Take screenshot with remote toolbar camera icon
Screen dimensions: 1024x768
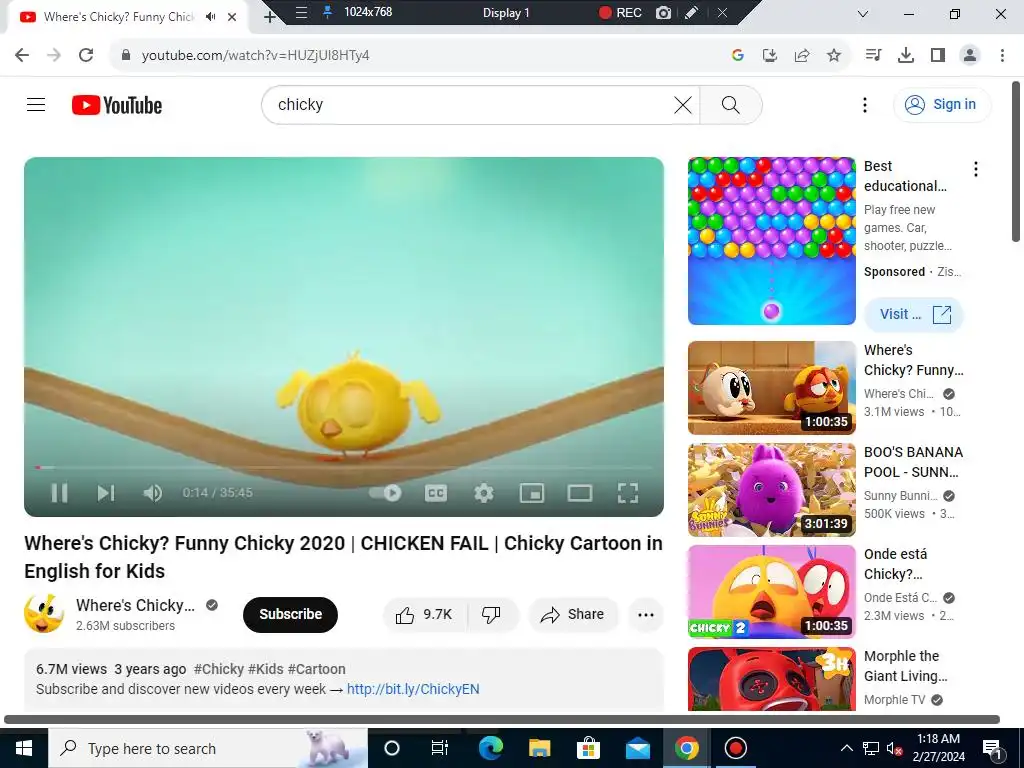tap(664, 12)
